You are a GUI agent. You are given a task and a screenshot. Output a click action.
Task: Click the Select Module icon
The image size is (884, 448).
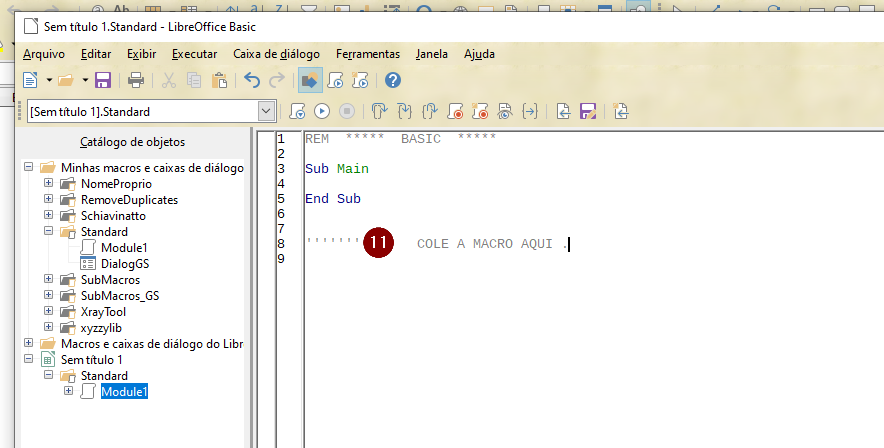360,81
